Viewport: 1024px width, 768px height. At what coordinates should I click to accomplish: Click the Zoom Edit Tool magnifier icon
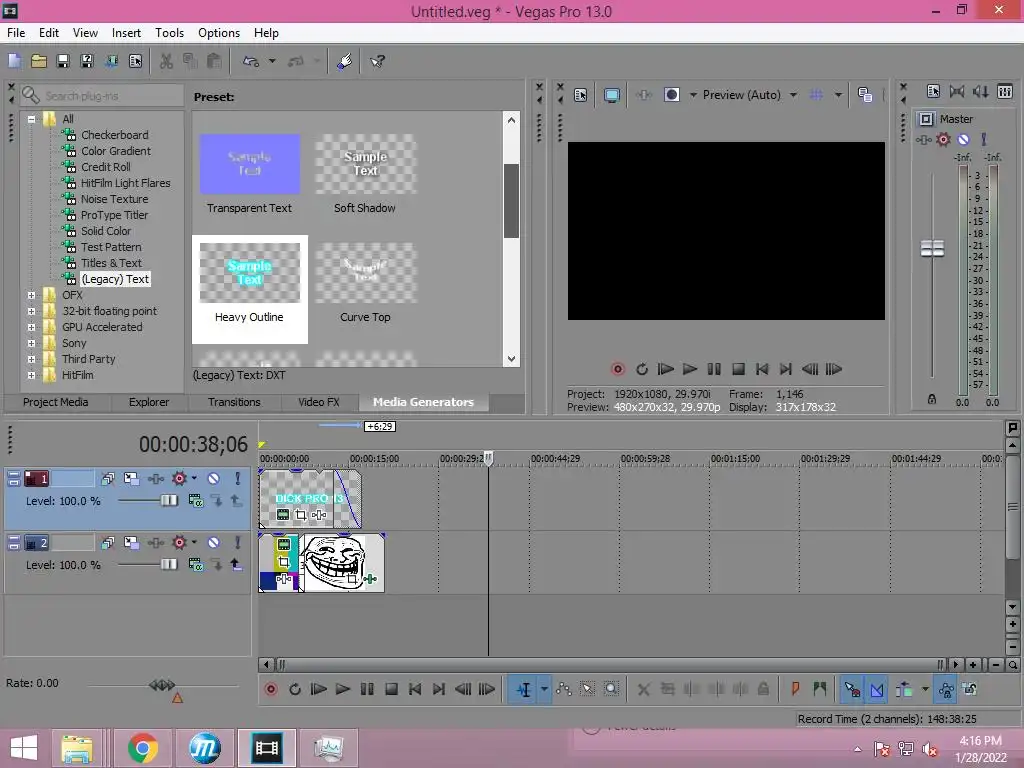(x=611, y=689)
